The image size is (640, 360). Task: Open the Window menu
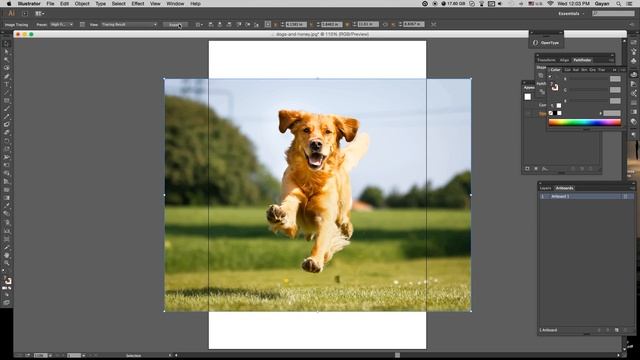click(176, 4)
